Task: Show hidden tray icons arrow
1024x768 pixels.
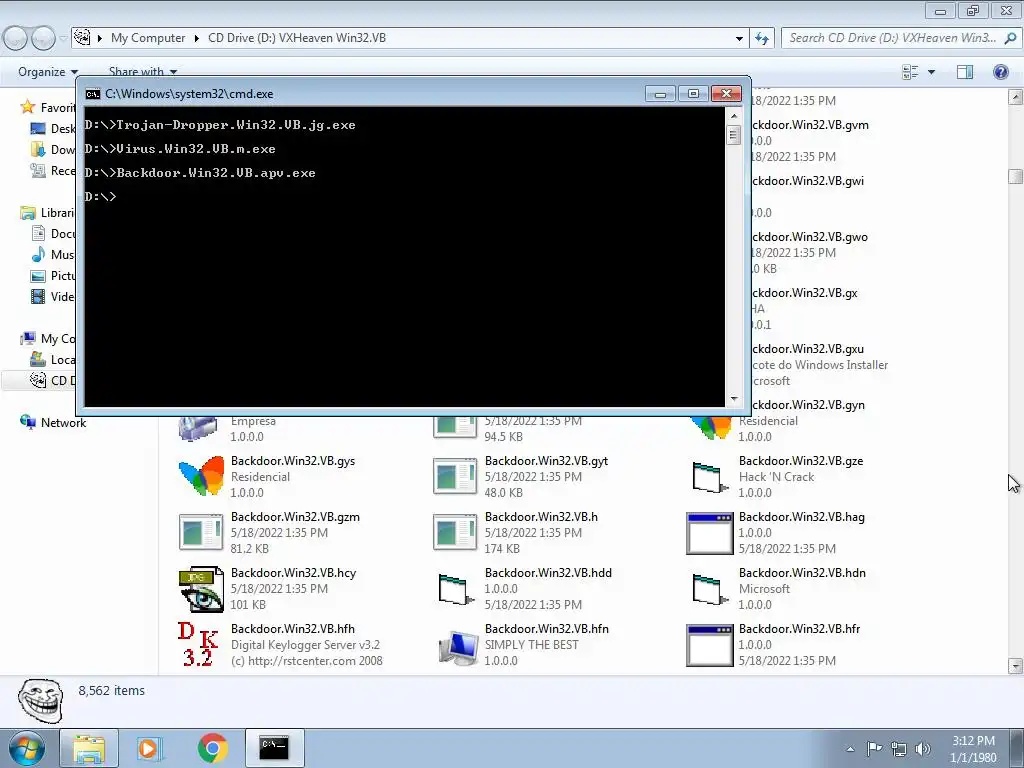Action: [x=850, y=749]
